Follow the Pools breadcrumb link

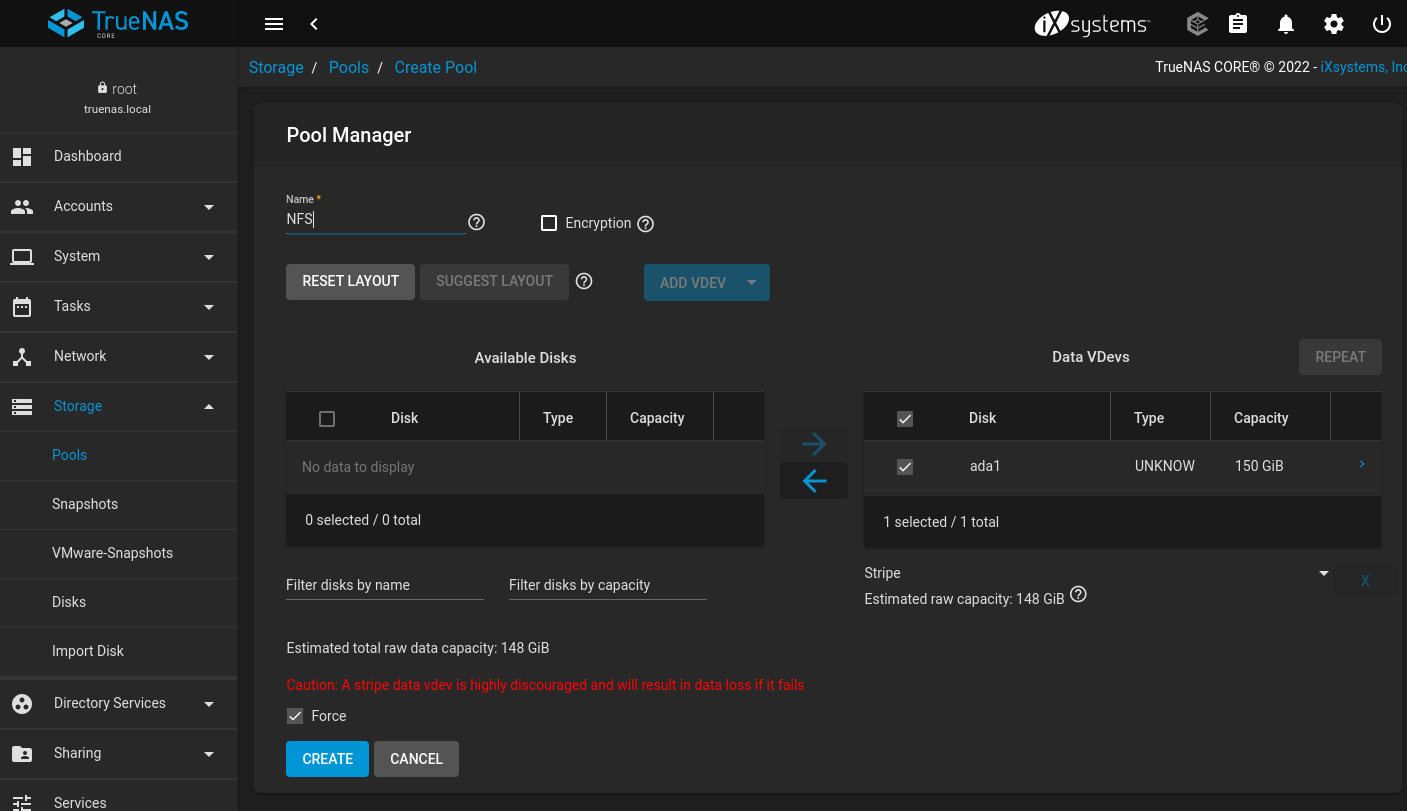pyautogui.click(x=348, y=67)
